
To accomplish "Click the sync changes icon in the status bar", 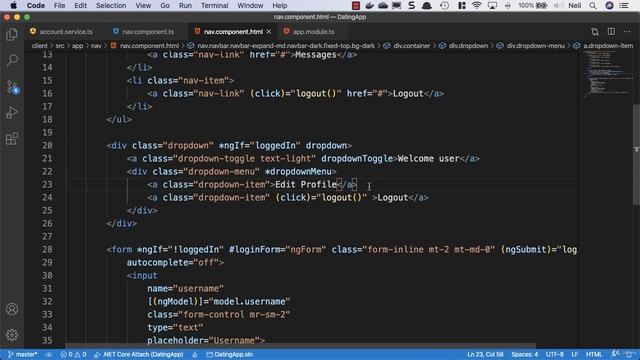I will point(49,354).
